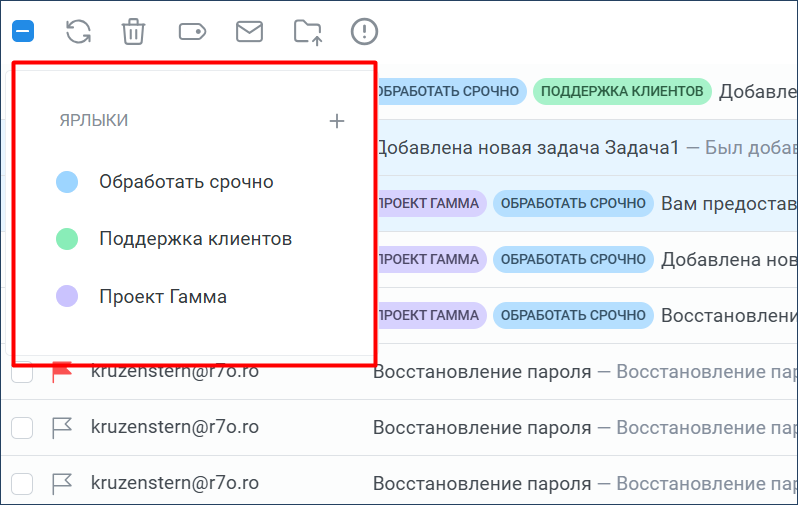This screenshot has width=799, height=506.
Task: Click ПРОЕКТ ГАММА tag beside Вам предостав row
Action: point(432,203)
